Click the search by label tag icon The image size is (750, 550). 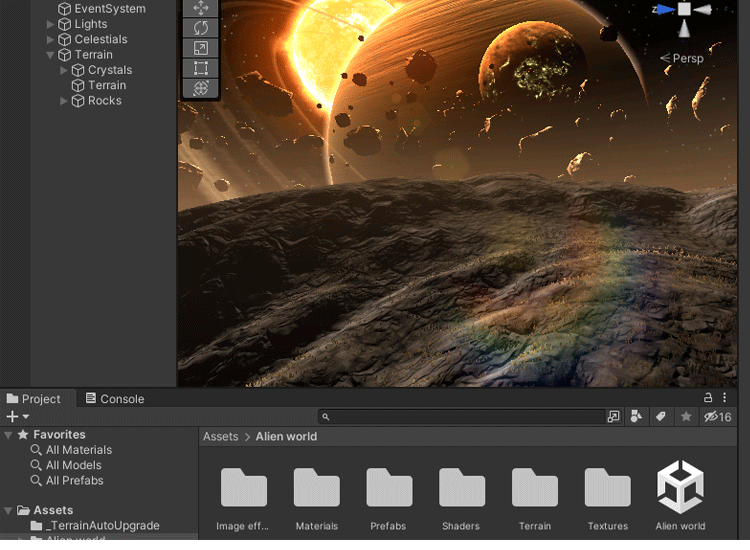(x=661, y=417)
